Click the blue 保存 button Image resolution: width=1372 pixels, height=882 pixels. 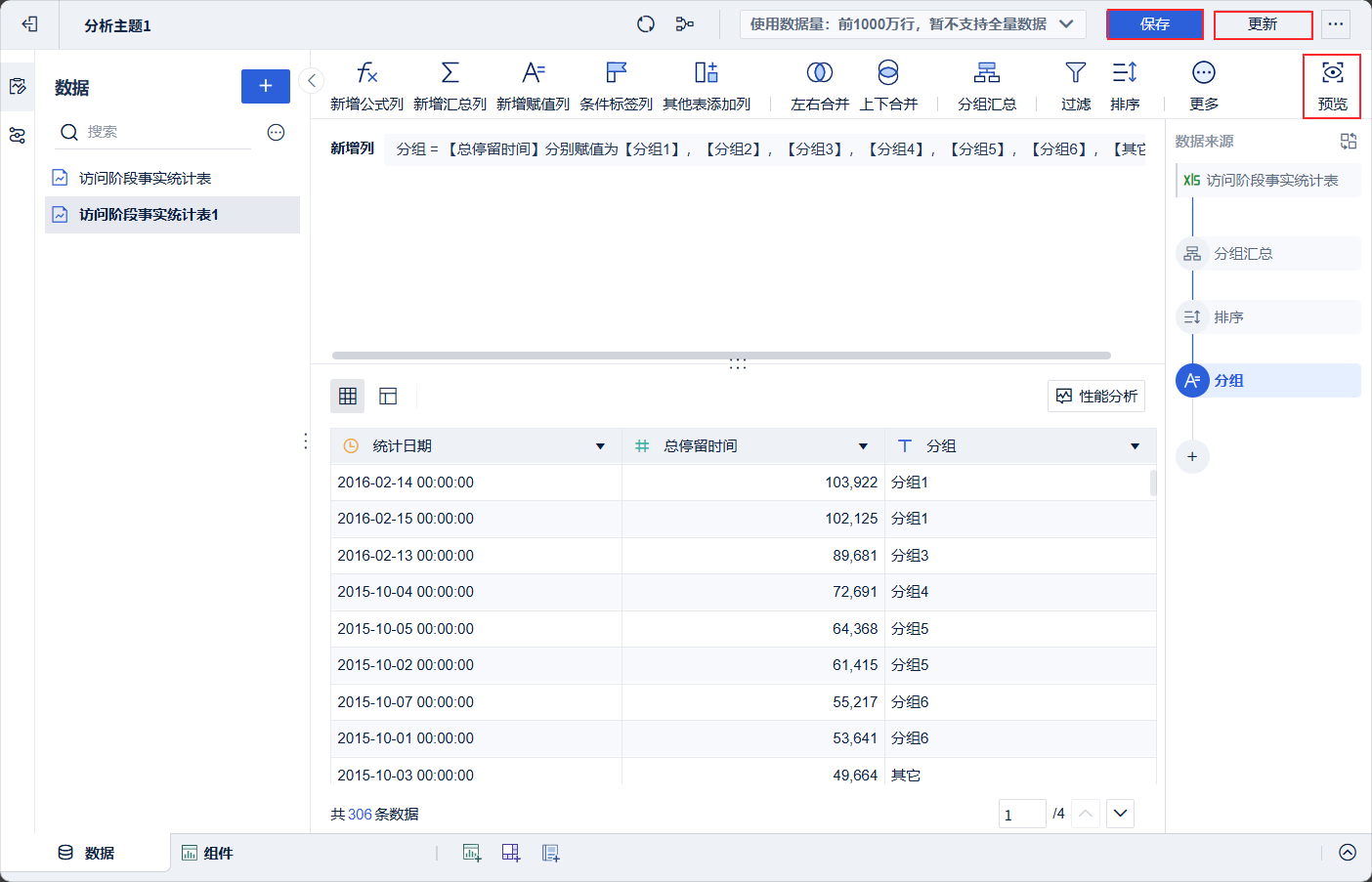(1154, 24)
